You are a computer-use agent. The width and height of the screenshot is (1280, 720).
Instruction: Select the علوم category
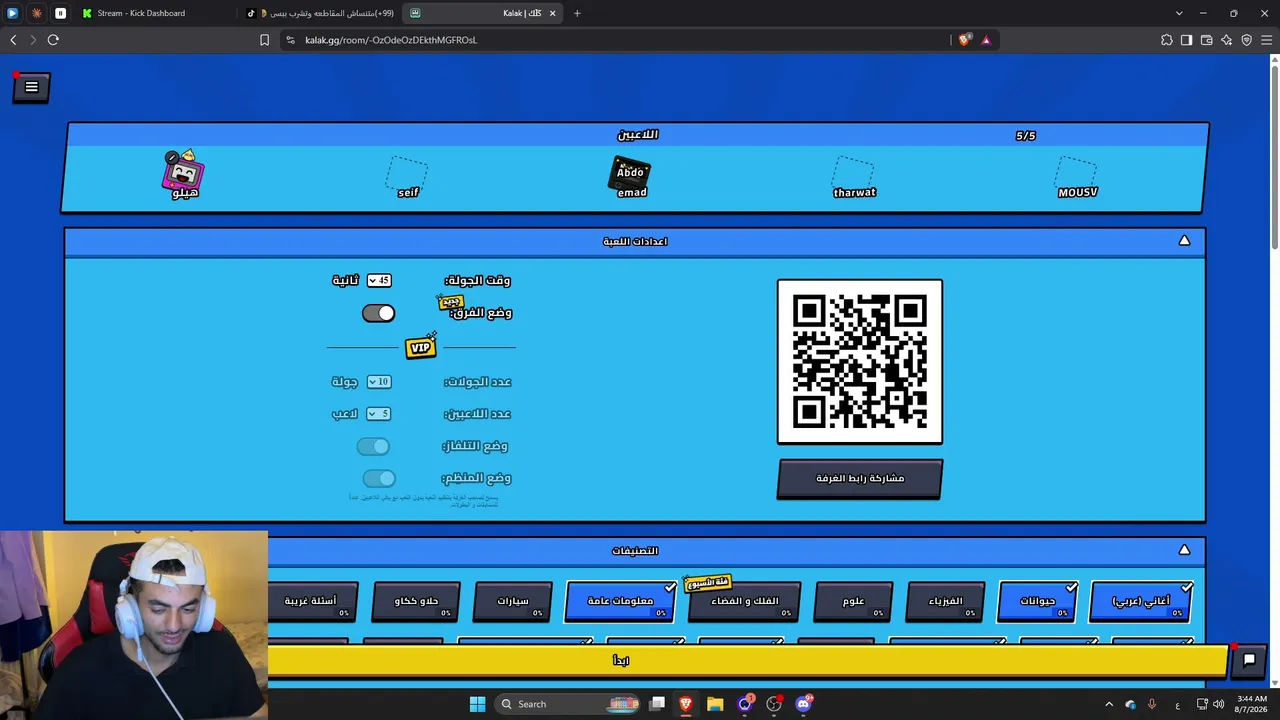tap(853, 602)
